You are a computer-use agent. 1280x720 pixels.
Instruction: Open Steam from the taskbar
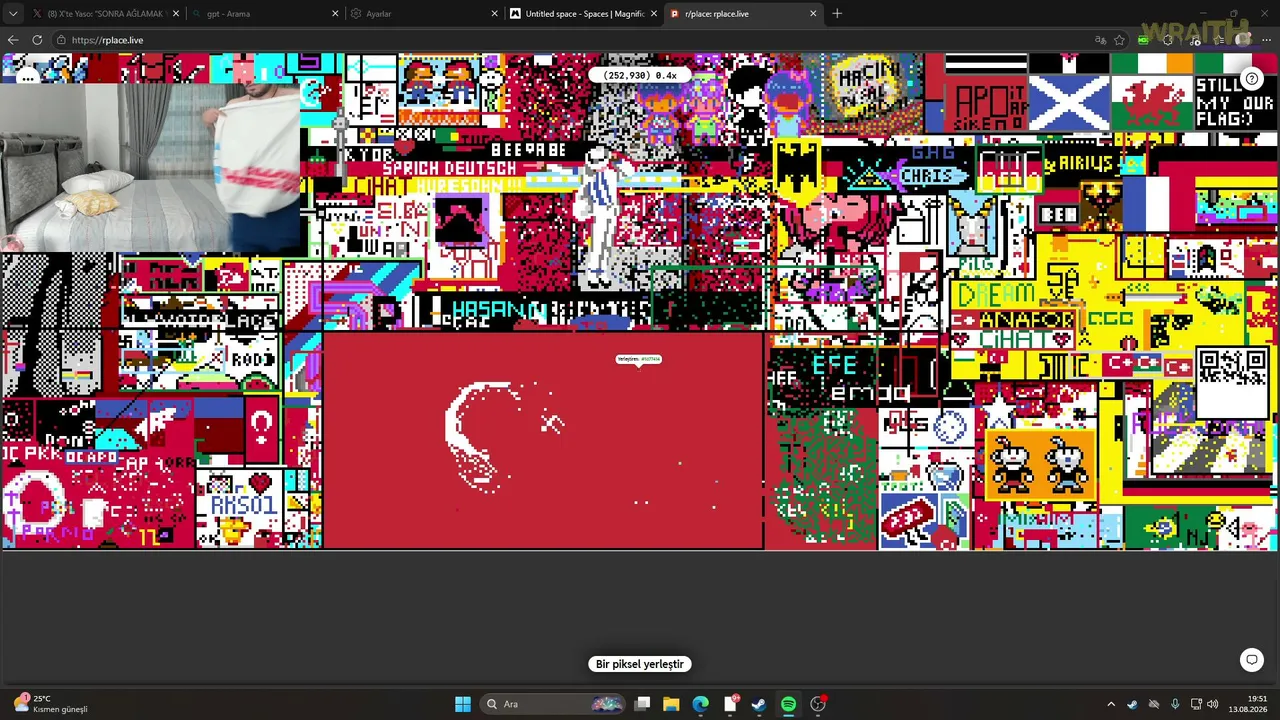point(759,704)
